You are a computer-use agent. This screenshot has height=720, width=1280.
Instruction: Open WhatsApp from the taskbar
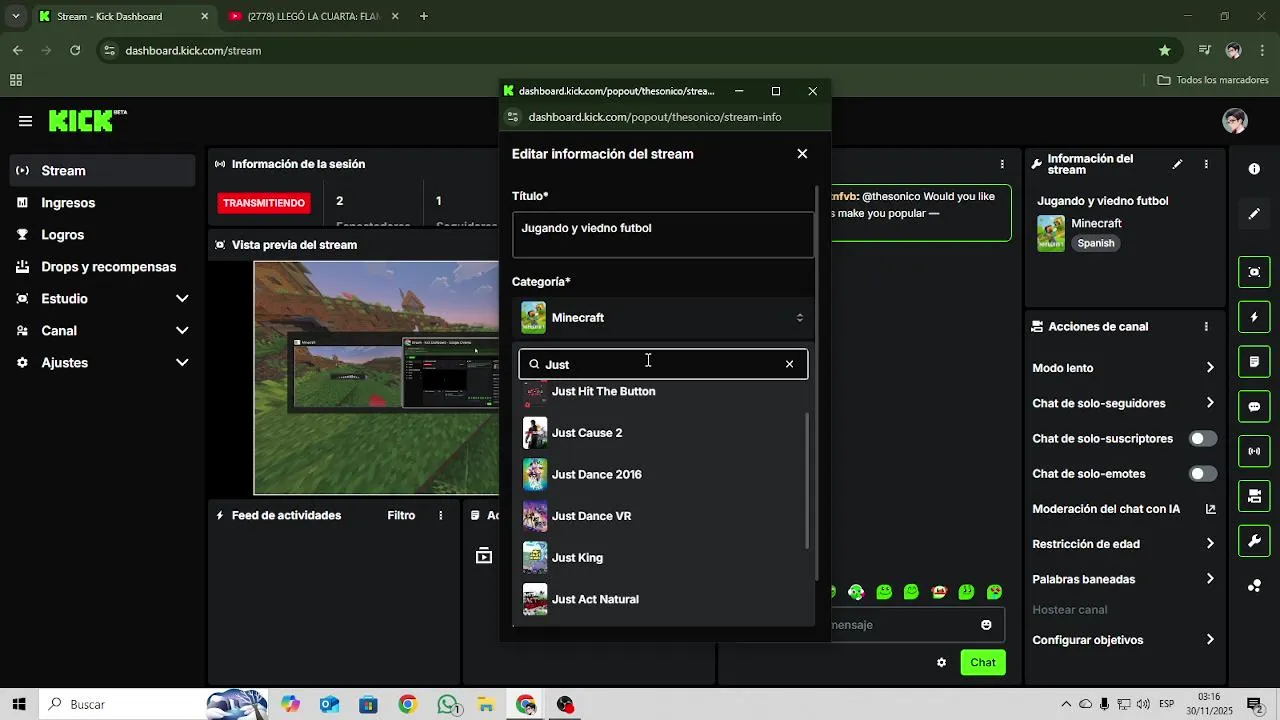click(x=448, y=705)
